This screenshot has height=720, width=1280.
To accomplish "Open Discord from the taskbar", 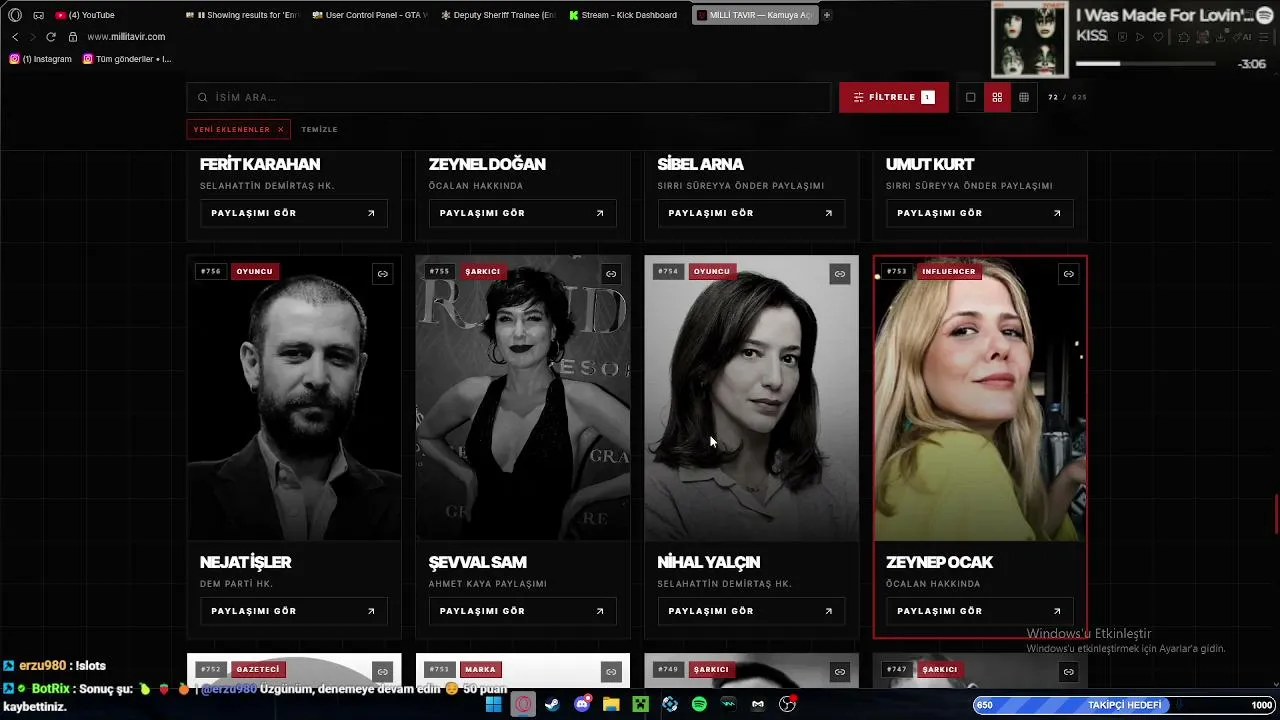I will coord(582,704).
